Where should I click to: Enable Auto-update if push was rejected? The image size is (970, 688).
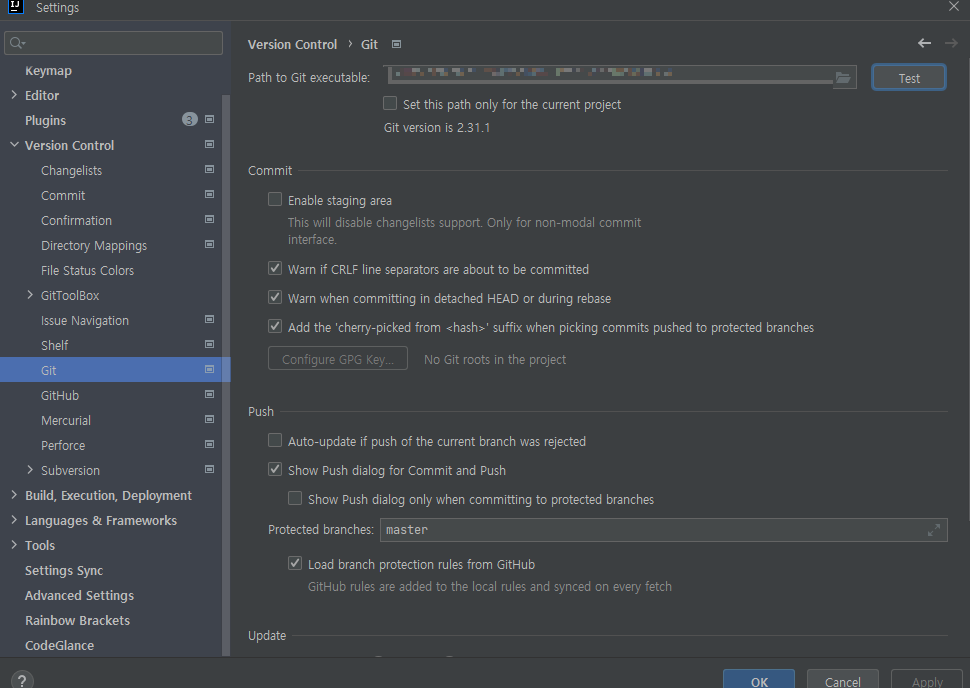(275, 441)
